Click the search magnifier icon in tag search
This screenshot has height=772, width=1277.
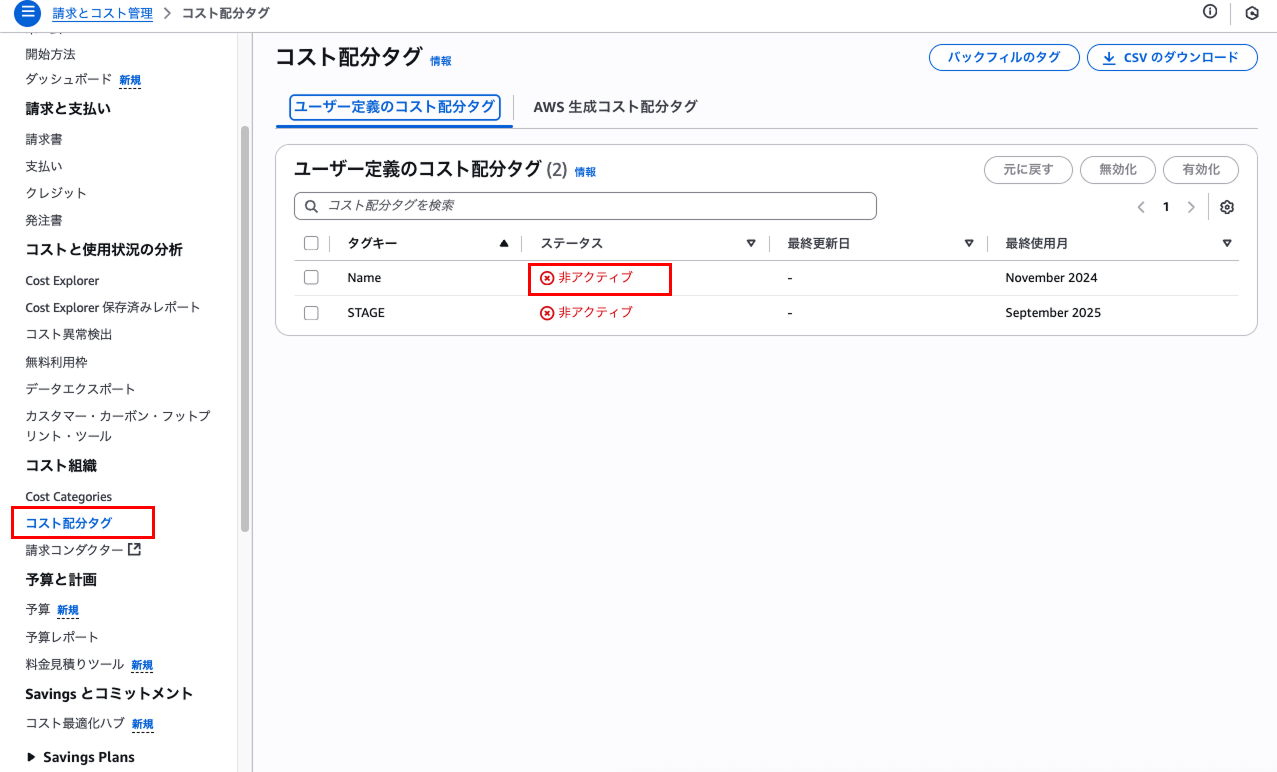311,206
